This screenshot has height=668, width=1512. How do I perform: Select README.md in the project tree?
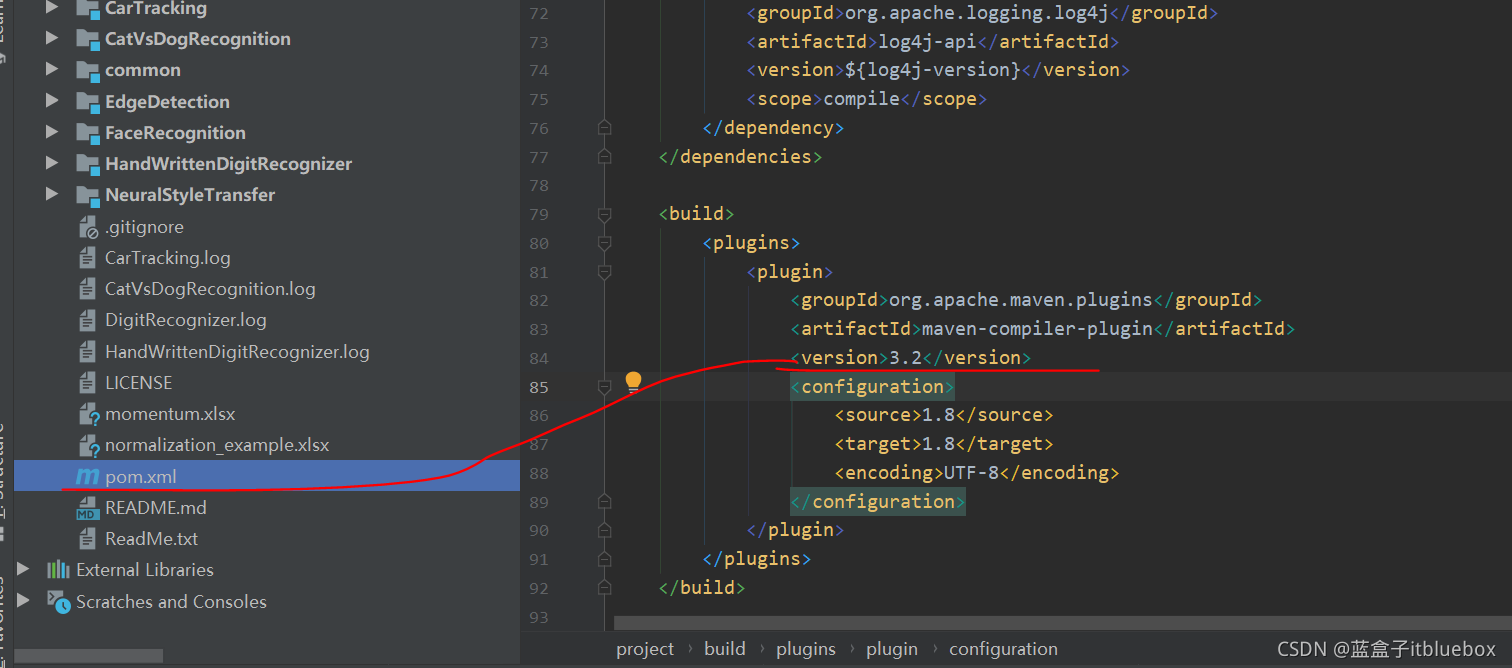(x=156, y=508)
